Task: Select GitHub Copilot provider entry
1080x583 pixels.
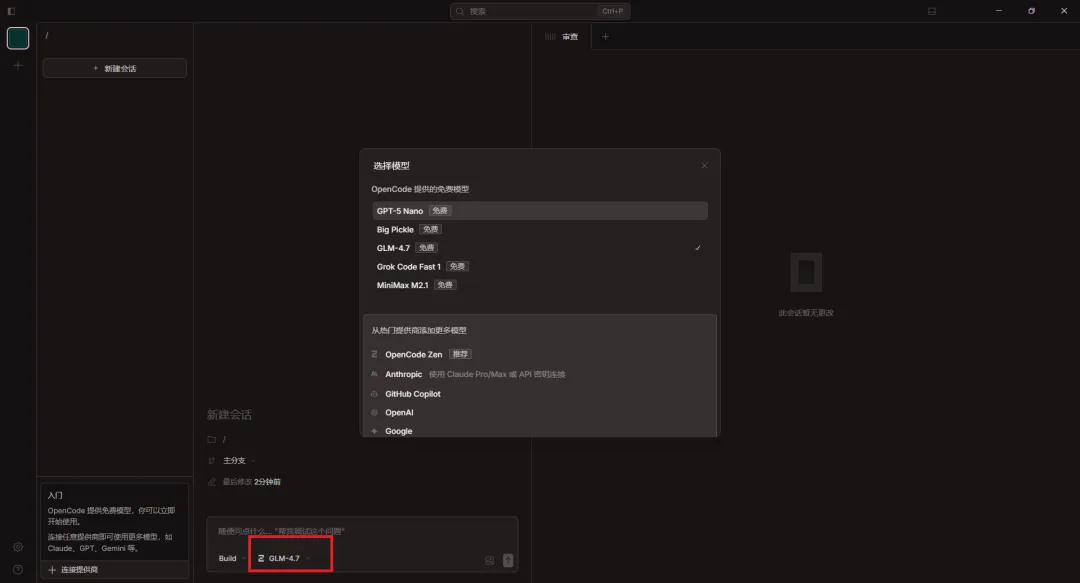Action: (x=540, y=394)
